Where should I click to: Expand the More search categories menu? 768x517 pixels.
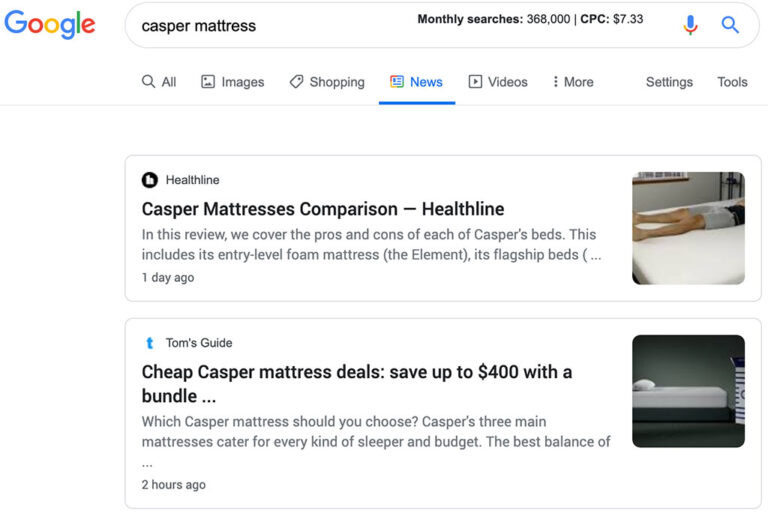[573, 82]
